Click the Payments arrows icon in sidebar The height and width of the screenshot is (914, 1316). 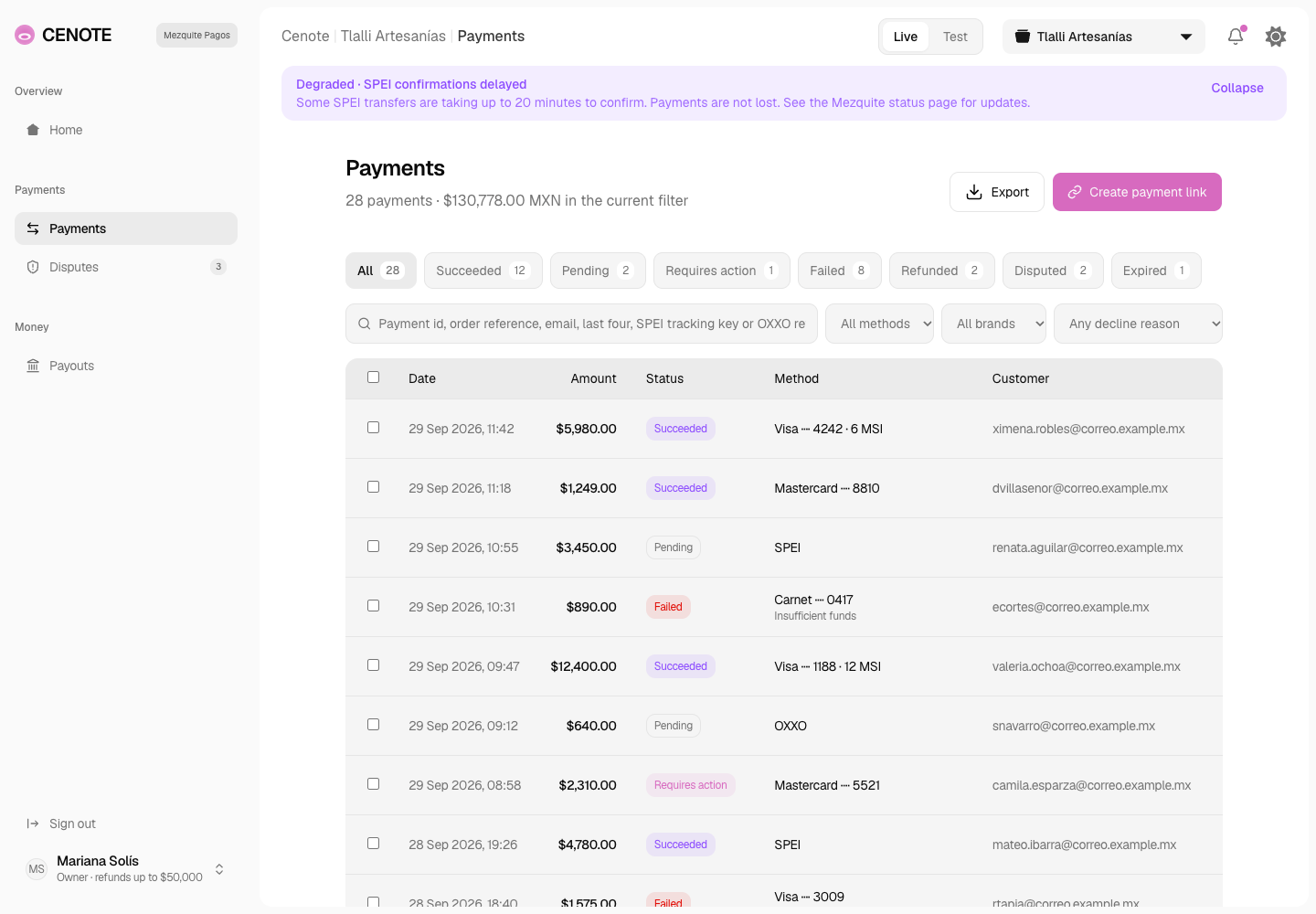[x=33, y=228]
